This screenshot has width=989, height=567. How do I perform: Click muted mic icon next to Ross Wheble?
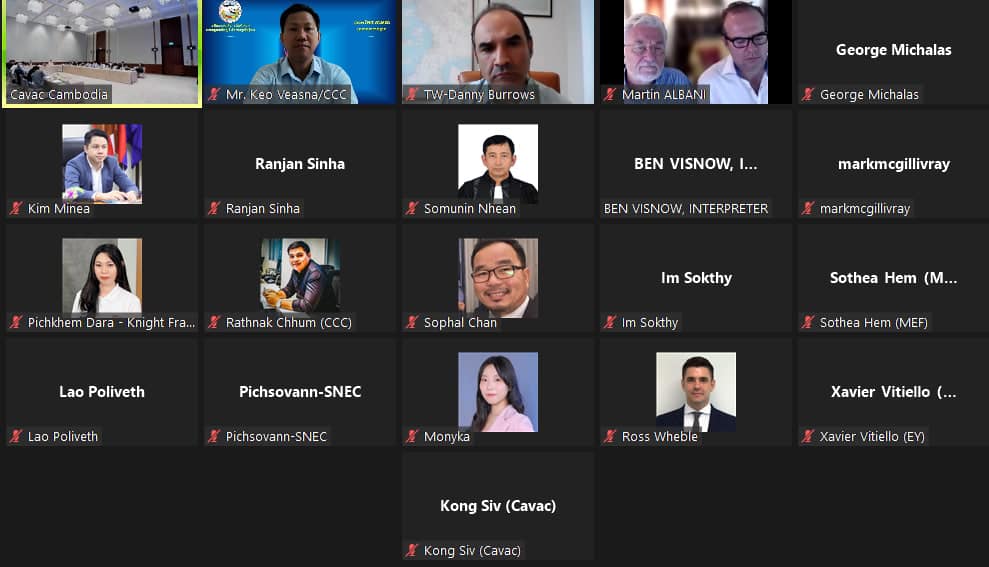[610, 436]
